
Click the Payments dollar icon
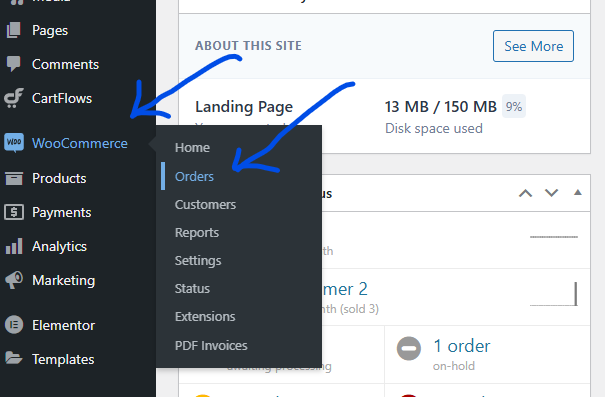click(x=14, y=212)
